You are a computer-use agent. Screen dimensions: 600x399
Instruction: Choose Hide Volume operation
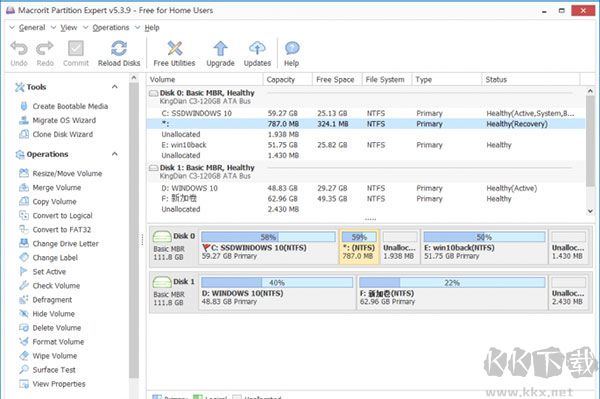tap(47, 314)
